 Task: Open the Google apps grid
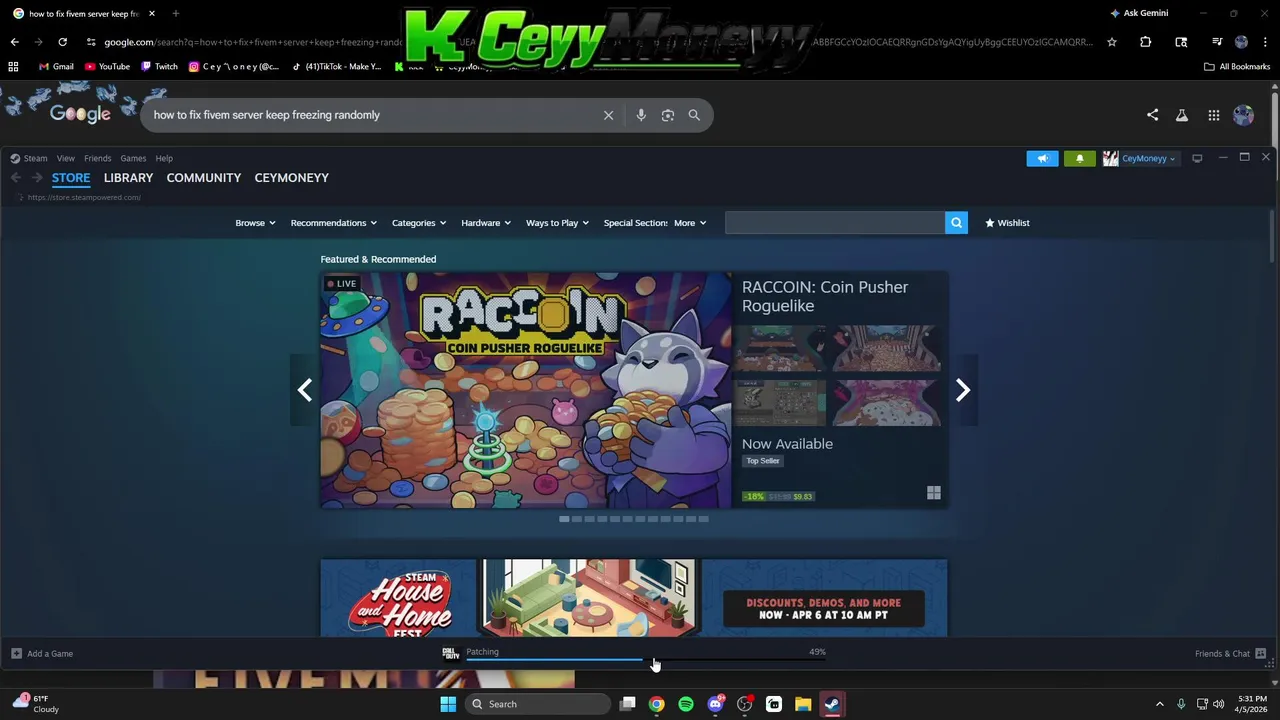click(1213, 115)
